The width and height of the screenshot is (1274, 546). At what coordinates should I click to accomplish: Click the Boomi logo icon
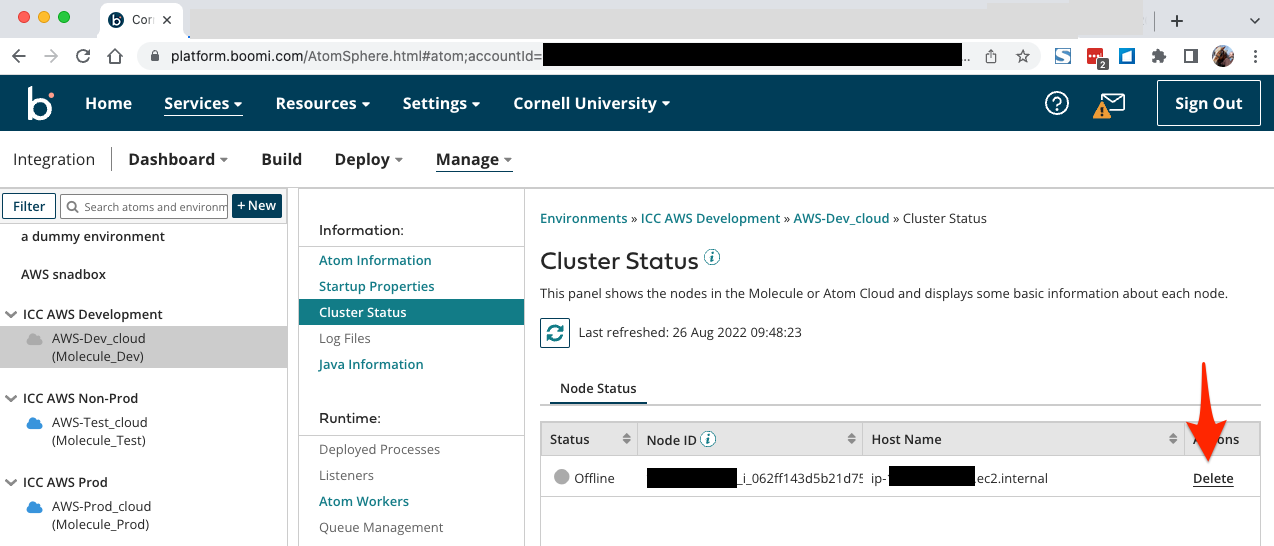(x=40, y=103)
